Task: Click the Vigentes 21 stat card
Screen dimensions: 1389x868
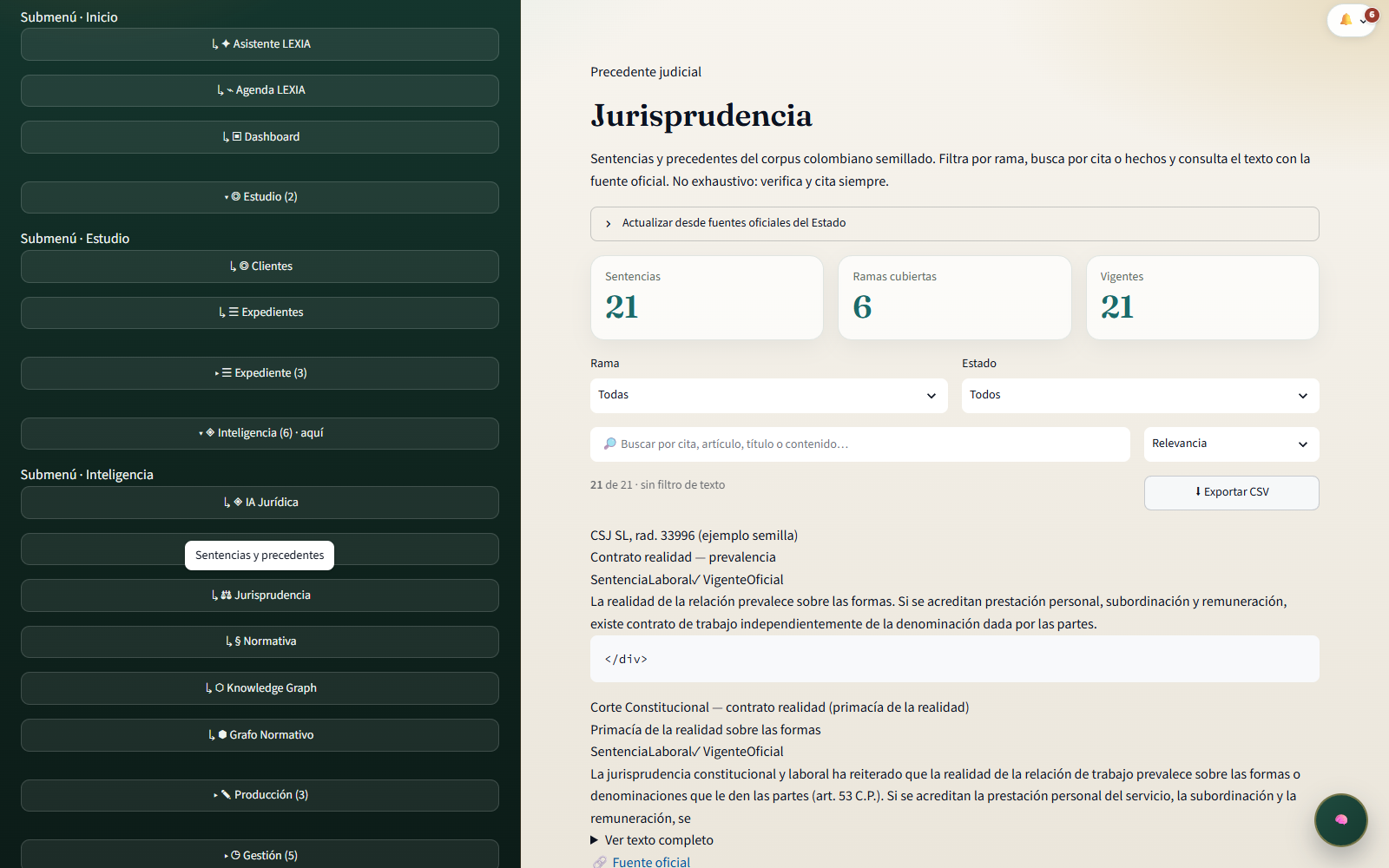Action: 1202,298
